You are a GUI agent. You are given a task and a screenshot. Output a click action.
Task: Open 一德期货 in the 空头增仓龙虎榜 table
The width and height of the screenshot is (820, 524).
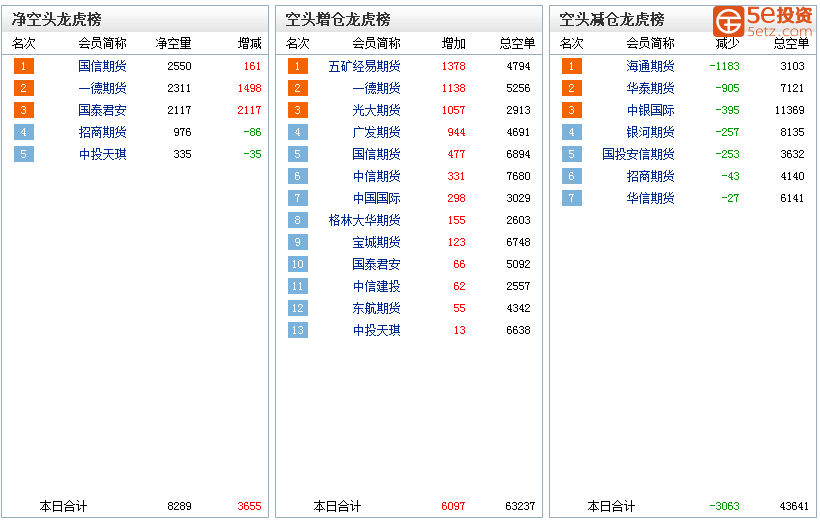[377, 88]
